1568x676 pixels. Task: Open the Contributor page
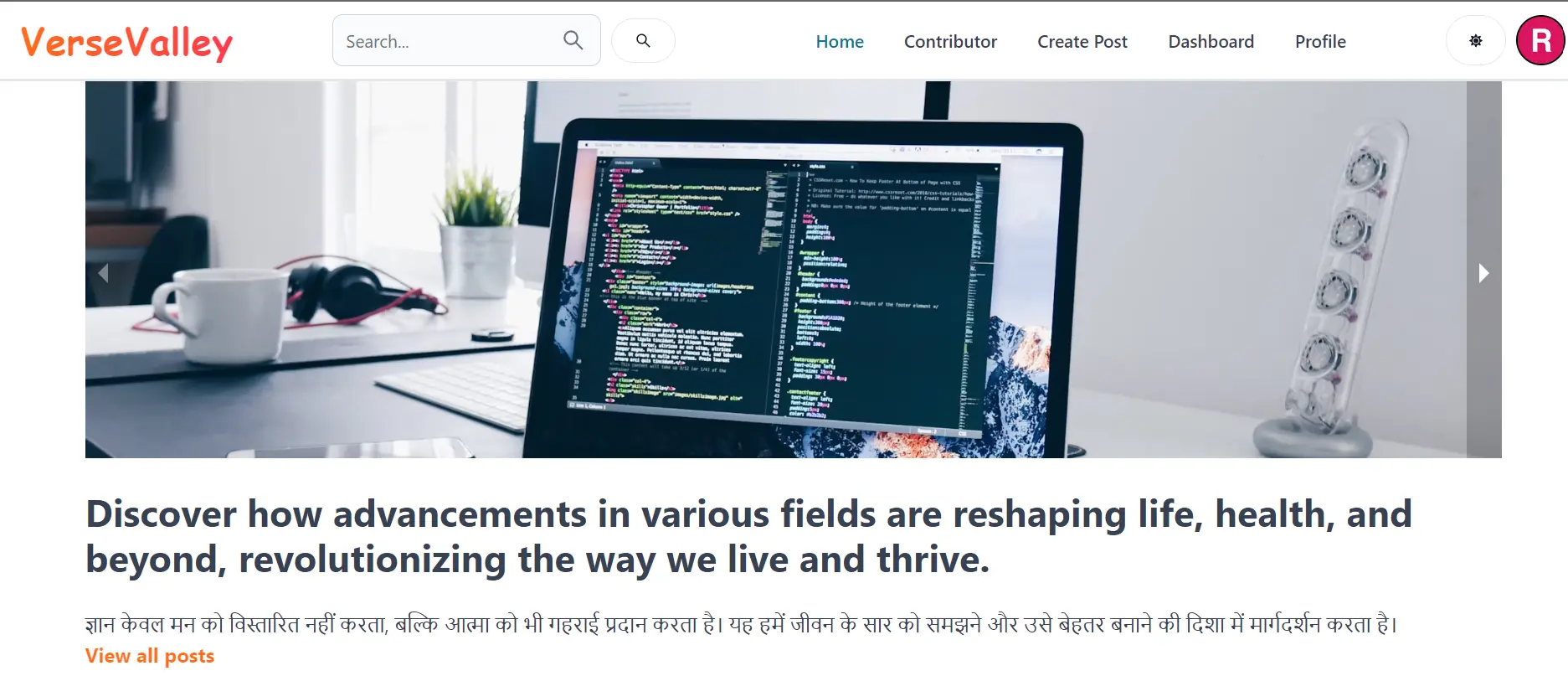tap(950, 42)
